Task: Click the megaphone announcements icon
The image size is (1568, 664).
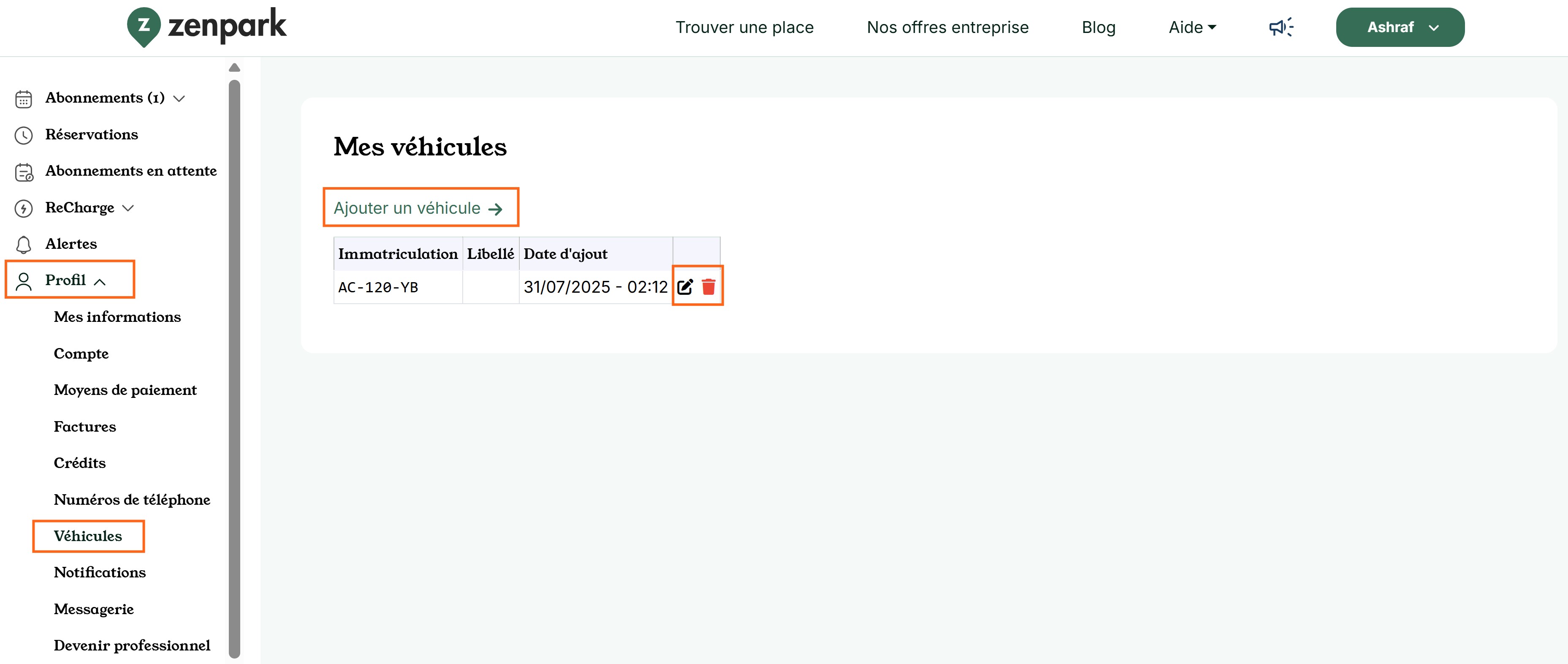Action: (1280, 27)
